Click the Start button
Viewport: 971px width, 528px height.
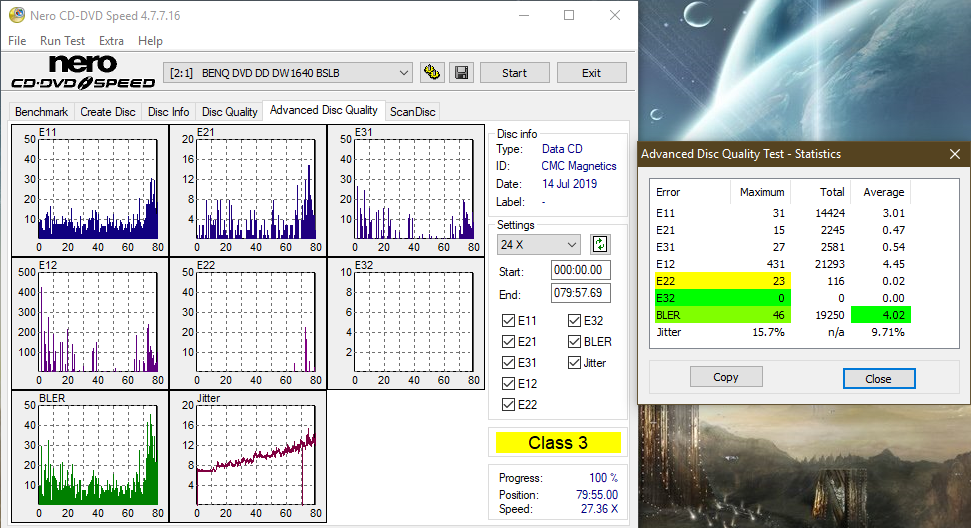coord(515,73)
